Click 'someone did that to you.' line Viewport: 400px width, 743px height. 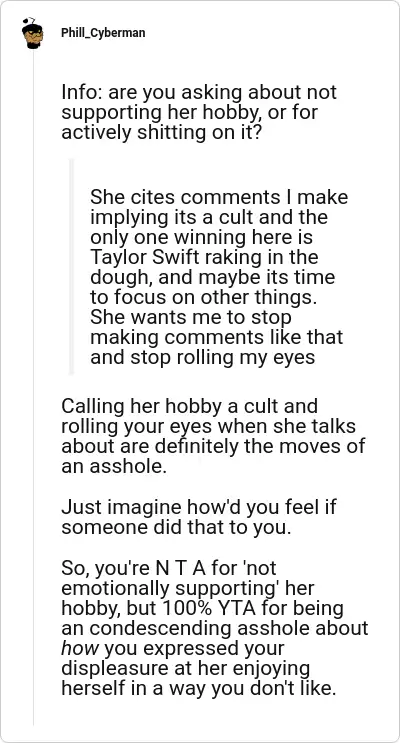tap(175, 527)
